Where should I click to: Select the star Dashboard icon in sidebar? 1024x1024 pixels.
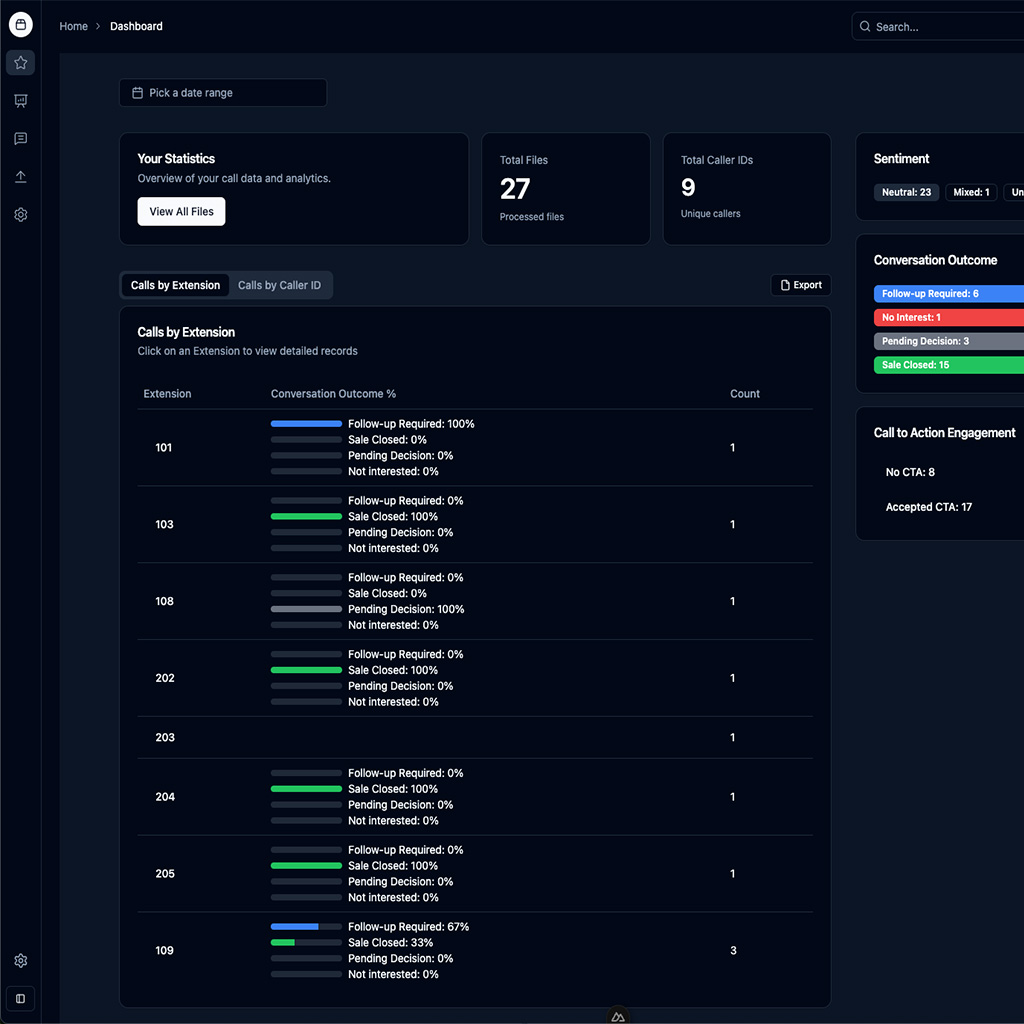point(20,62)
